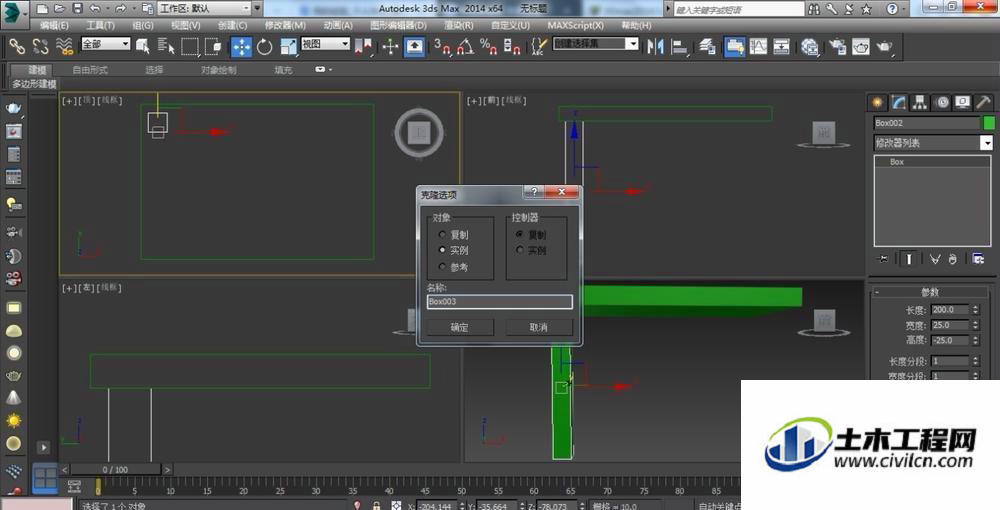Click 取消 in the clone options dialog

click(x=538, y=327)
